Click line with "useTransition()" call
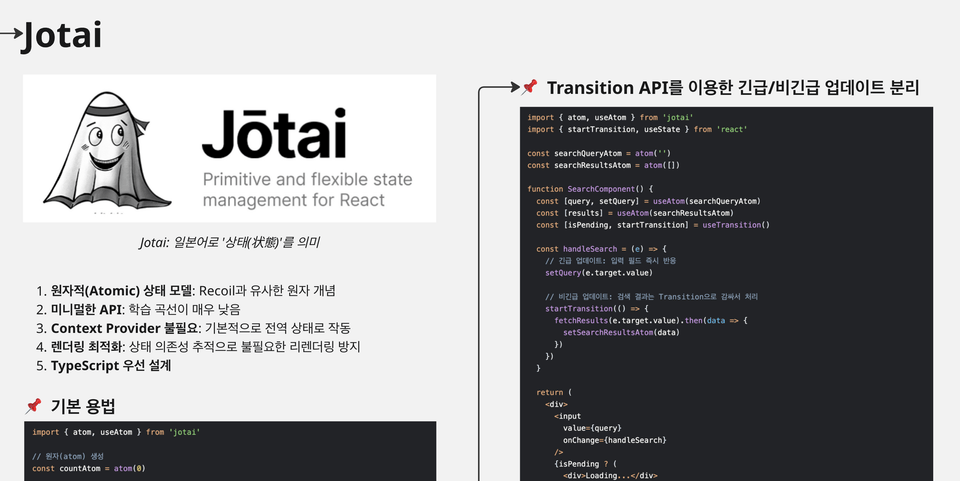This screenshot has height=481, width=960. point(653,225)
